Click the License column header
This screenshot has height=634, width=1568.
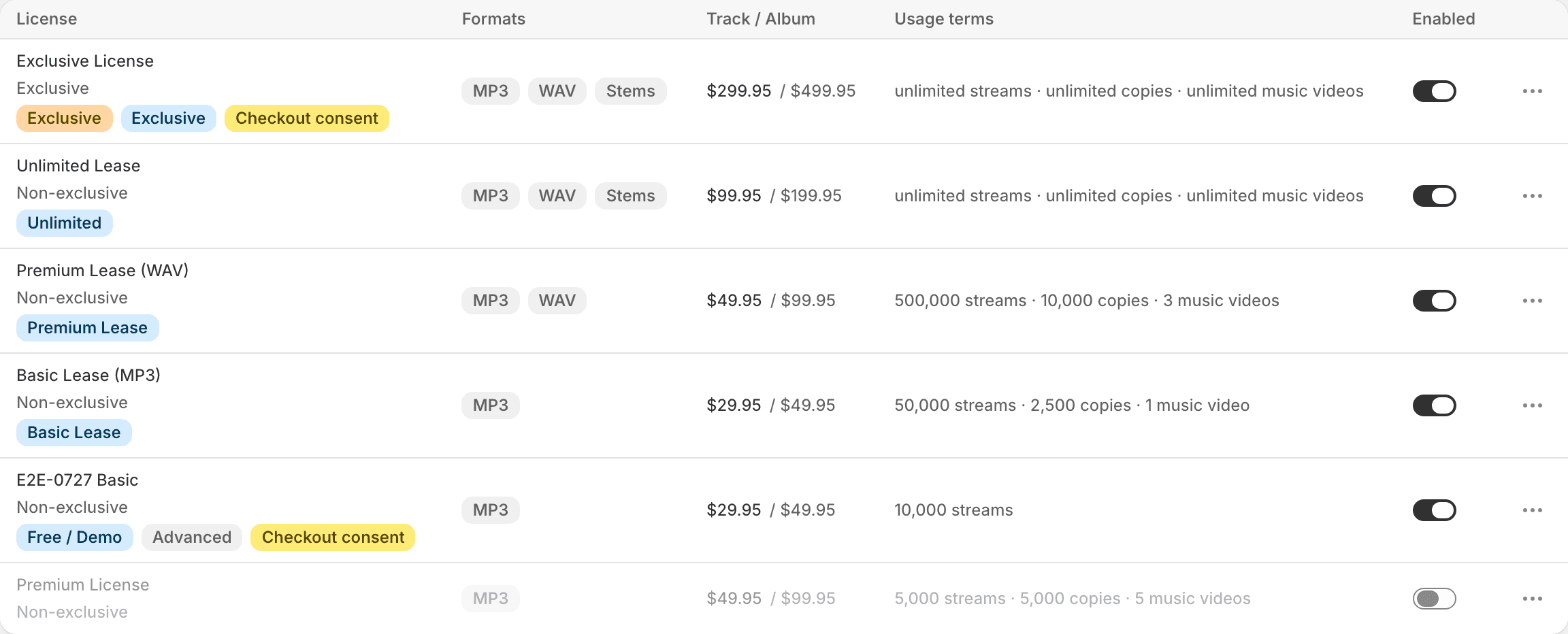click(x=46, y=19)
